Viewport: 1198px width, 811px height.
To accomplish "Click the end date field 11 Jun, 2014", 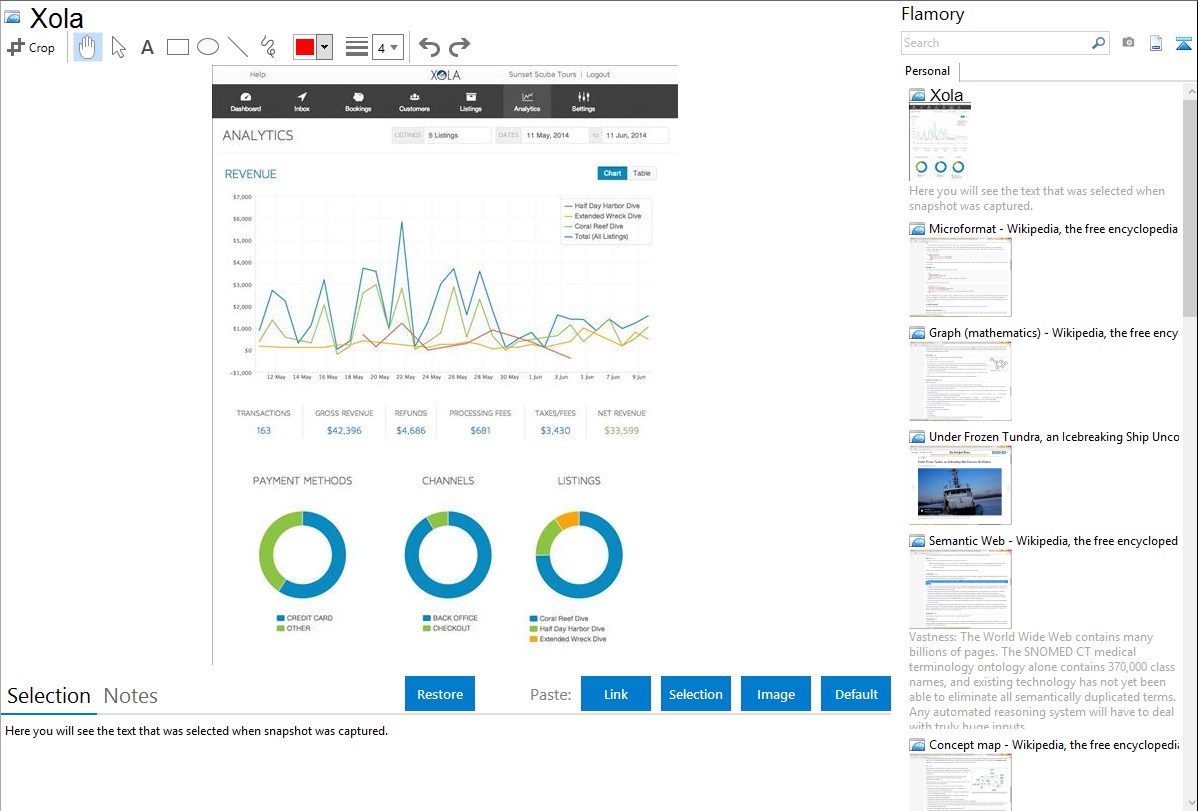I will click(x=635, y=135).
